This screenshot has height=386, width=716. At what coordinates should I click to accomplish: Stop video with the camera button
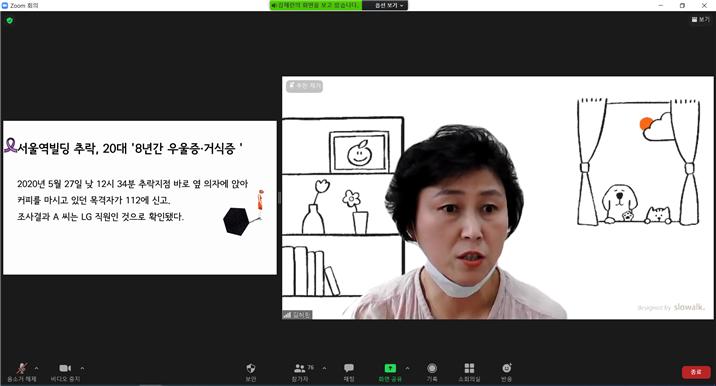[65, 372]
